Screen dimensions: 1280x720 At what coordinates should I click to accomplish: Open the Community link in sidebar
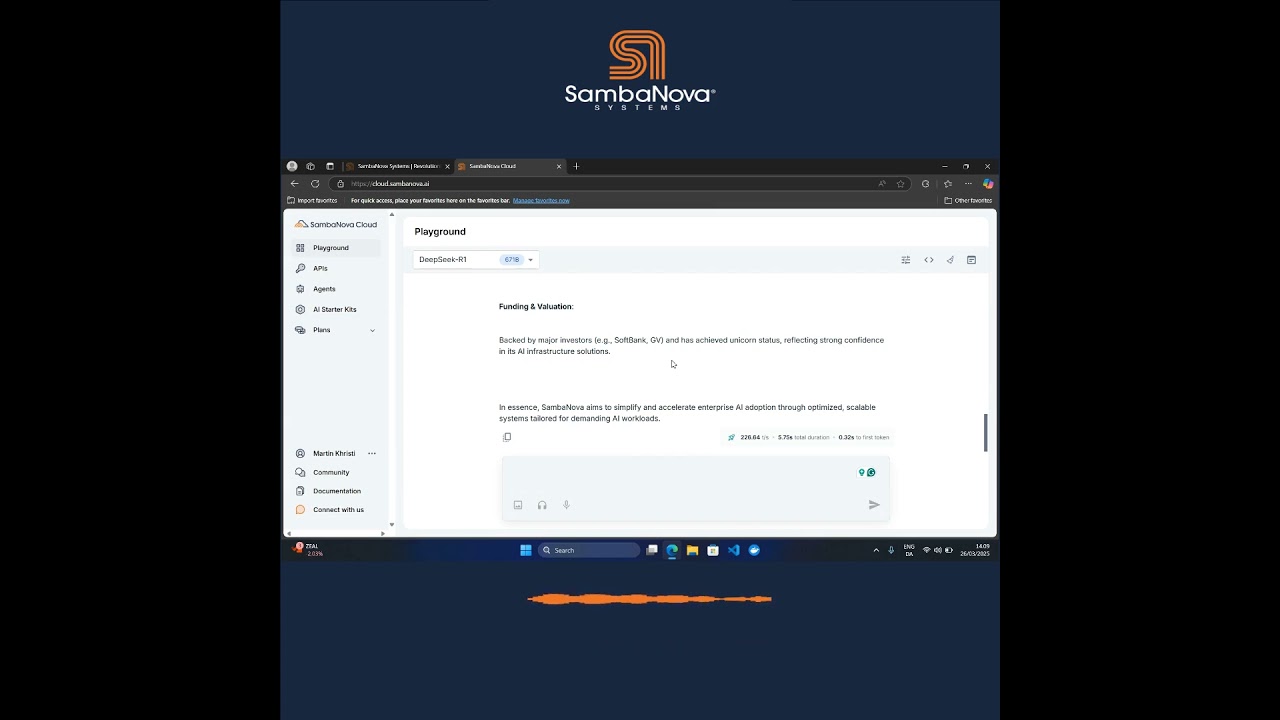click(x=322, y=472)
